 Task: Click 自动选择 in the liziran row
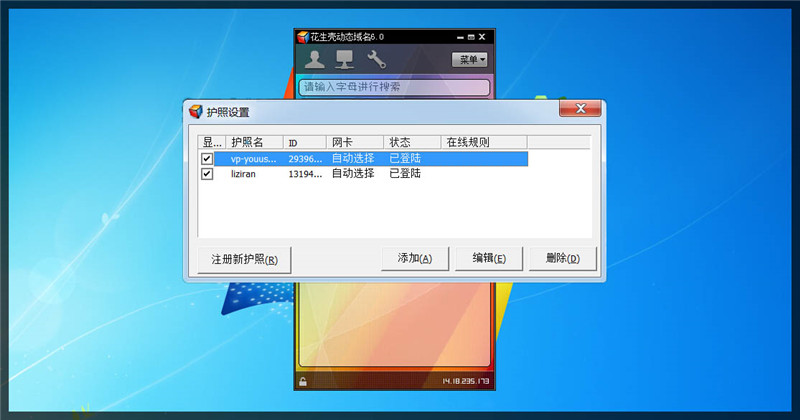353,174
